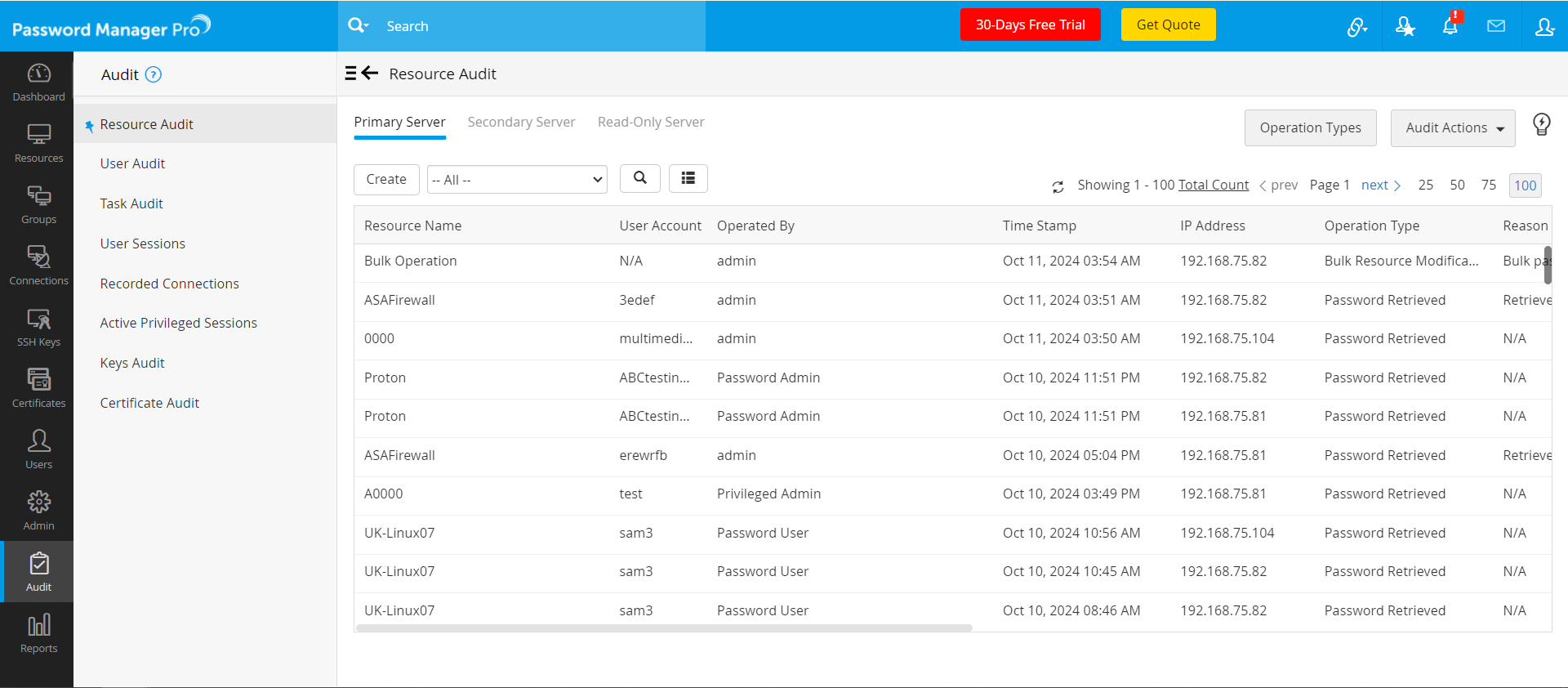Click the Operation Types button
The height and width of the screenshot is (688, 1568).
1310,128
